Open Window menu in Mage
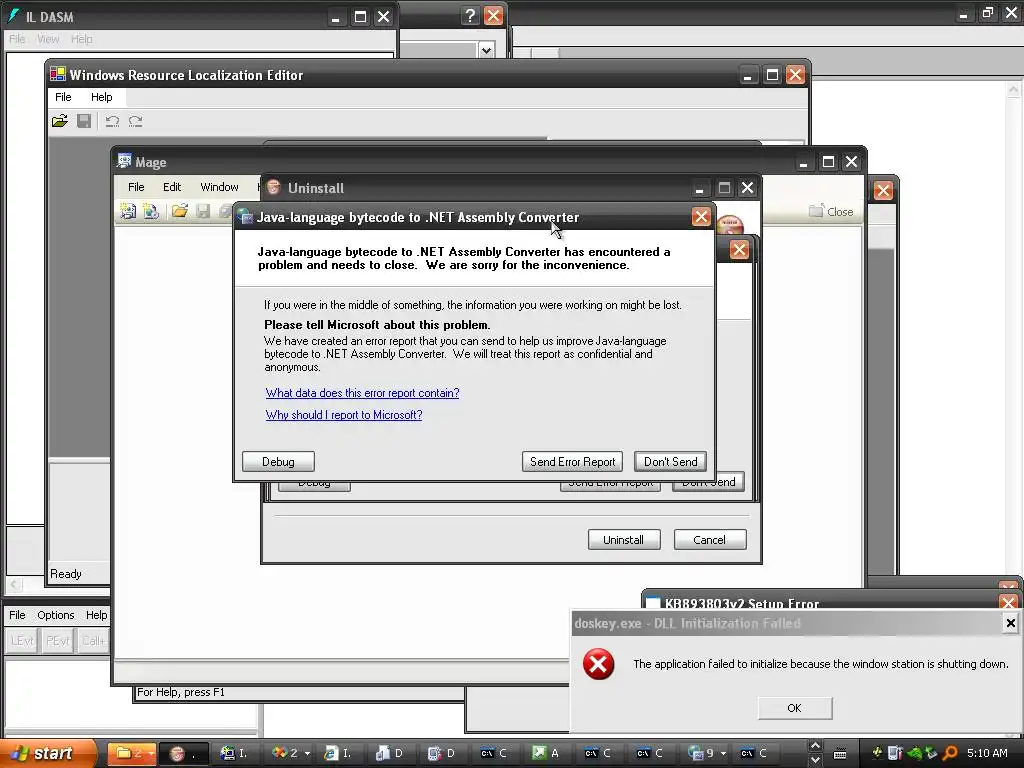The image size is (1024, 768). [219, 187]
